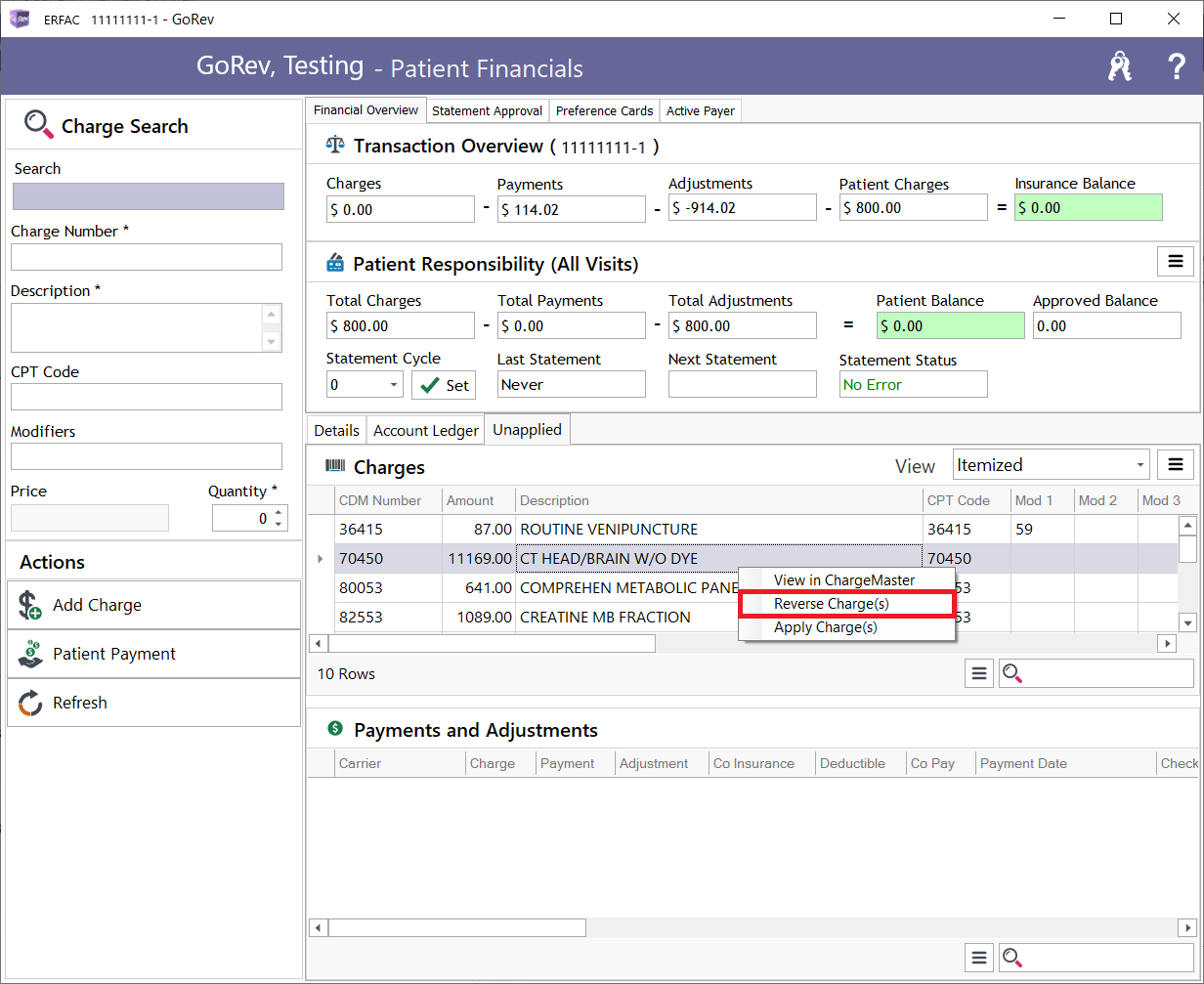1204x984 pixels.
Task: Open the Preference Cards tab
Action: [x=605, y=111]
